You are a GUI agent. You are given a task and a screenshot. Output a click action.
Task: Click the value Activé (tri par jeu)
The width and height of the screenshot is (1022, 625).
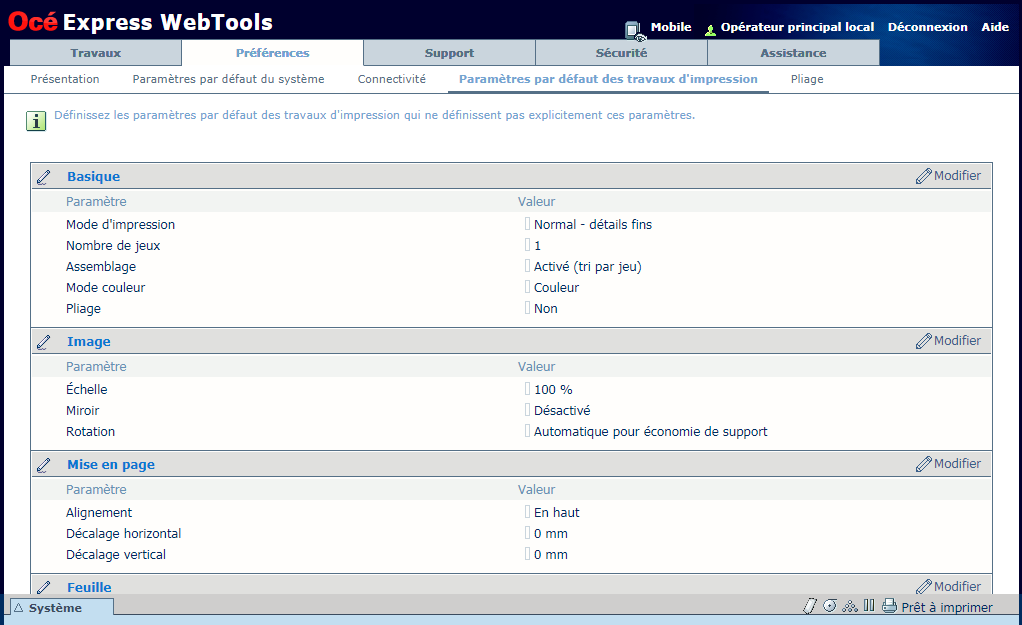pyautogui.click(x=587, y=267)
